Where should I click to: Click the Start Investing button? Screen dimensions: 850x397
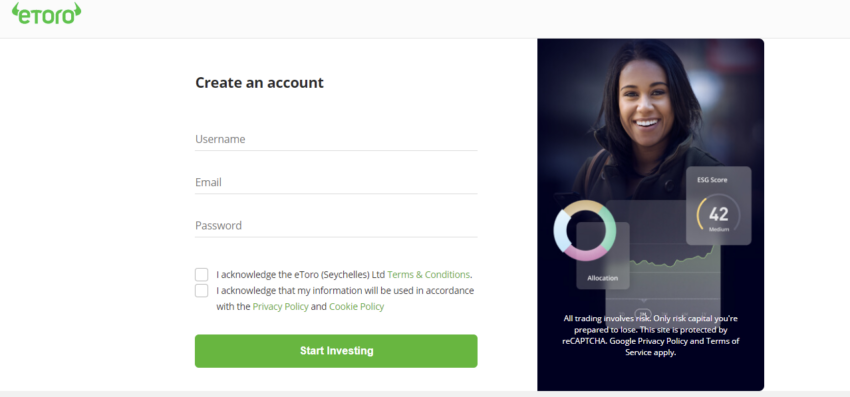tap(336, 351)
